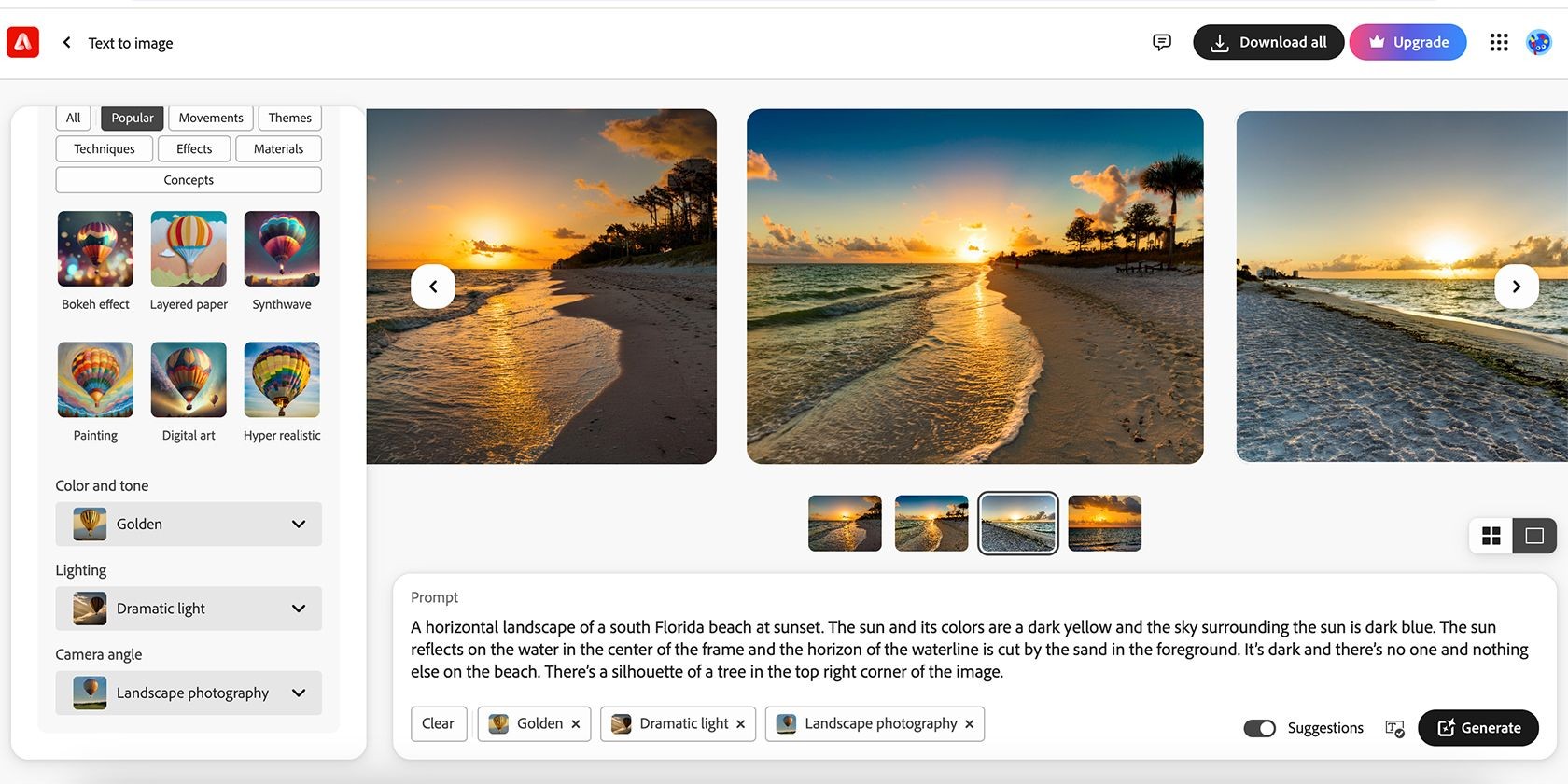Open the apps grid menu
This screenshot has width=1568, height=784.
pyautogui.click(x=1499, y=42)
